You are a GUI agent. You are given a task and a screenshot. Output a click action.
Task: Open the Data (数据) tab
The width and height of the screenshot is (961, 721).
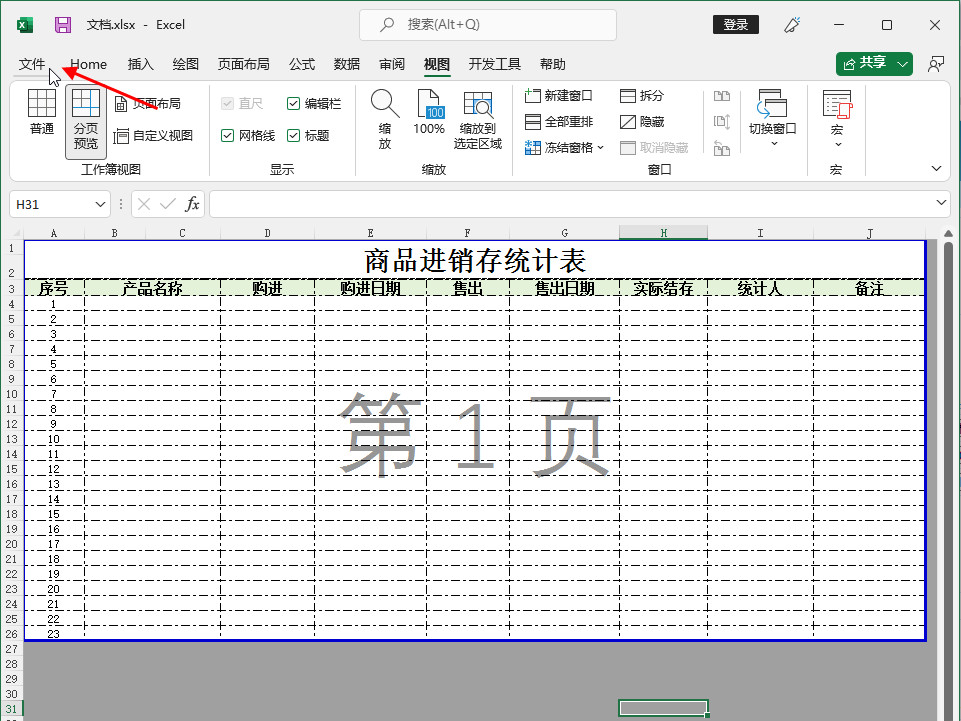pos(346,64)
